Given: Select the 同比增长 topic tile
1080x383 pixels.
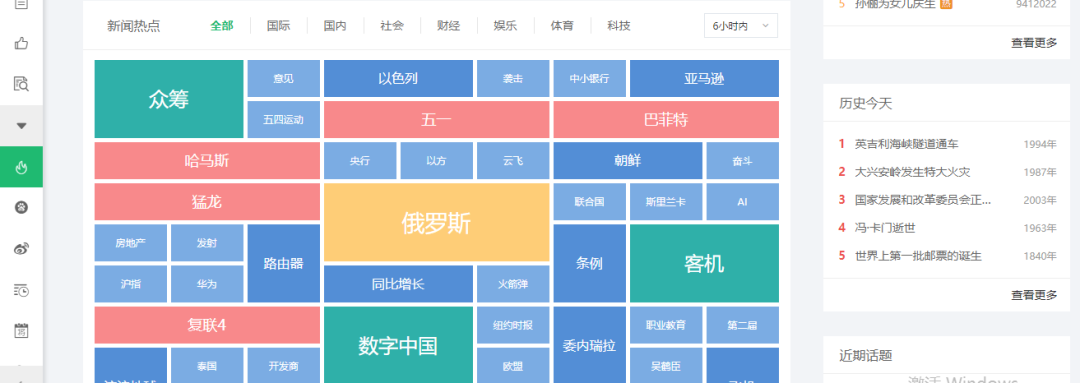Looking at the screenshot, I should (398, 284).
